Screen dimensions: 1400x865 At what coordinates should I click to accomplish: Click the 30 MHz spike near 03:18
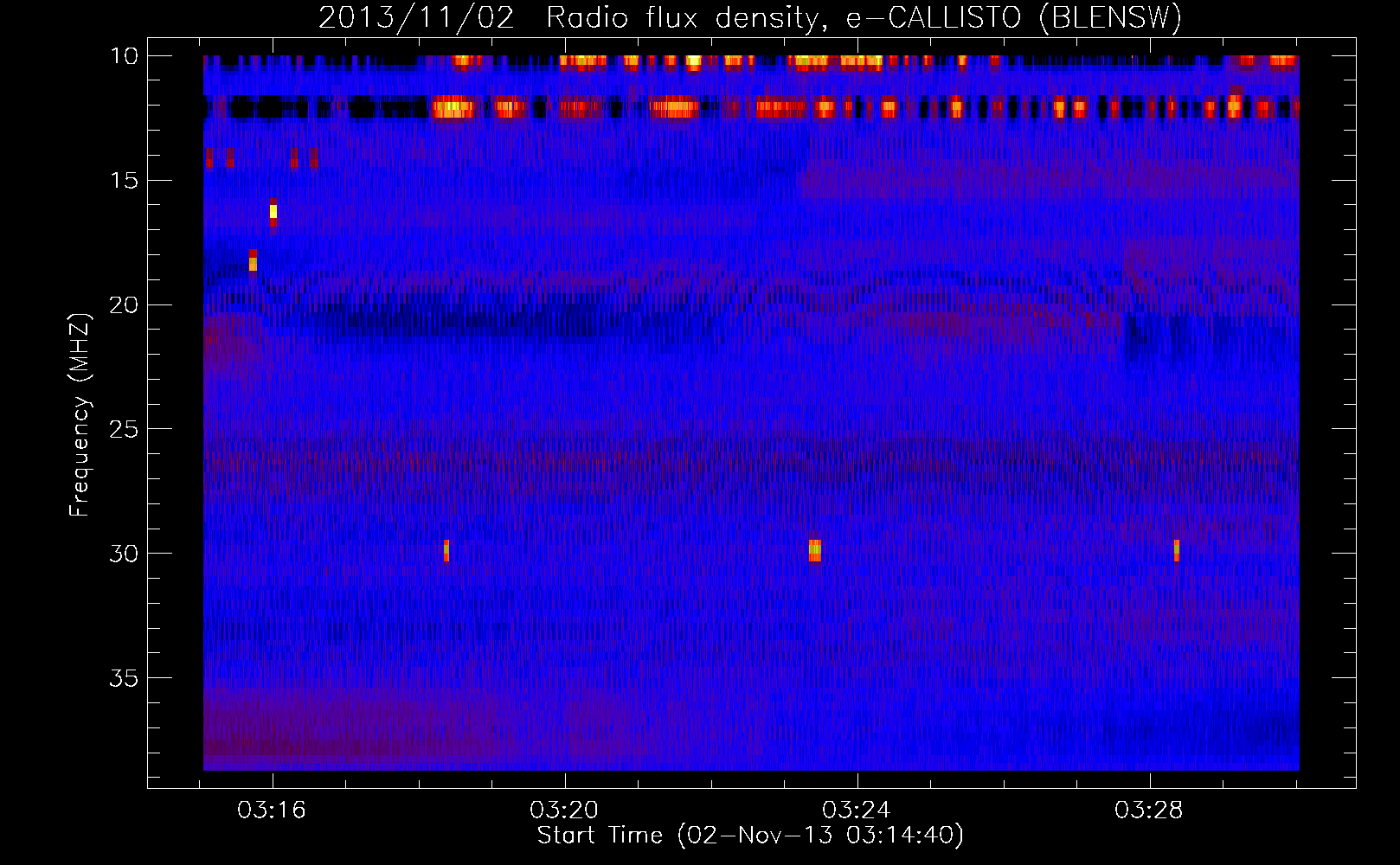pyautogui.click(x=446, y=551)
